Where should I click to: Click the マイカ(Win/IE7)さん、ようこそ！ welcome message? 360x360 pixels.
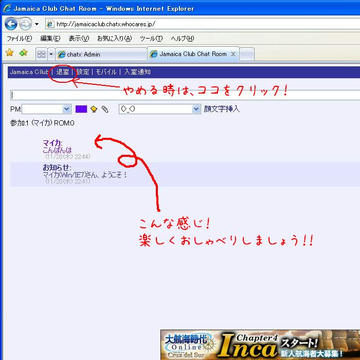[x=85, y=174]
